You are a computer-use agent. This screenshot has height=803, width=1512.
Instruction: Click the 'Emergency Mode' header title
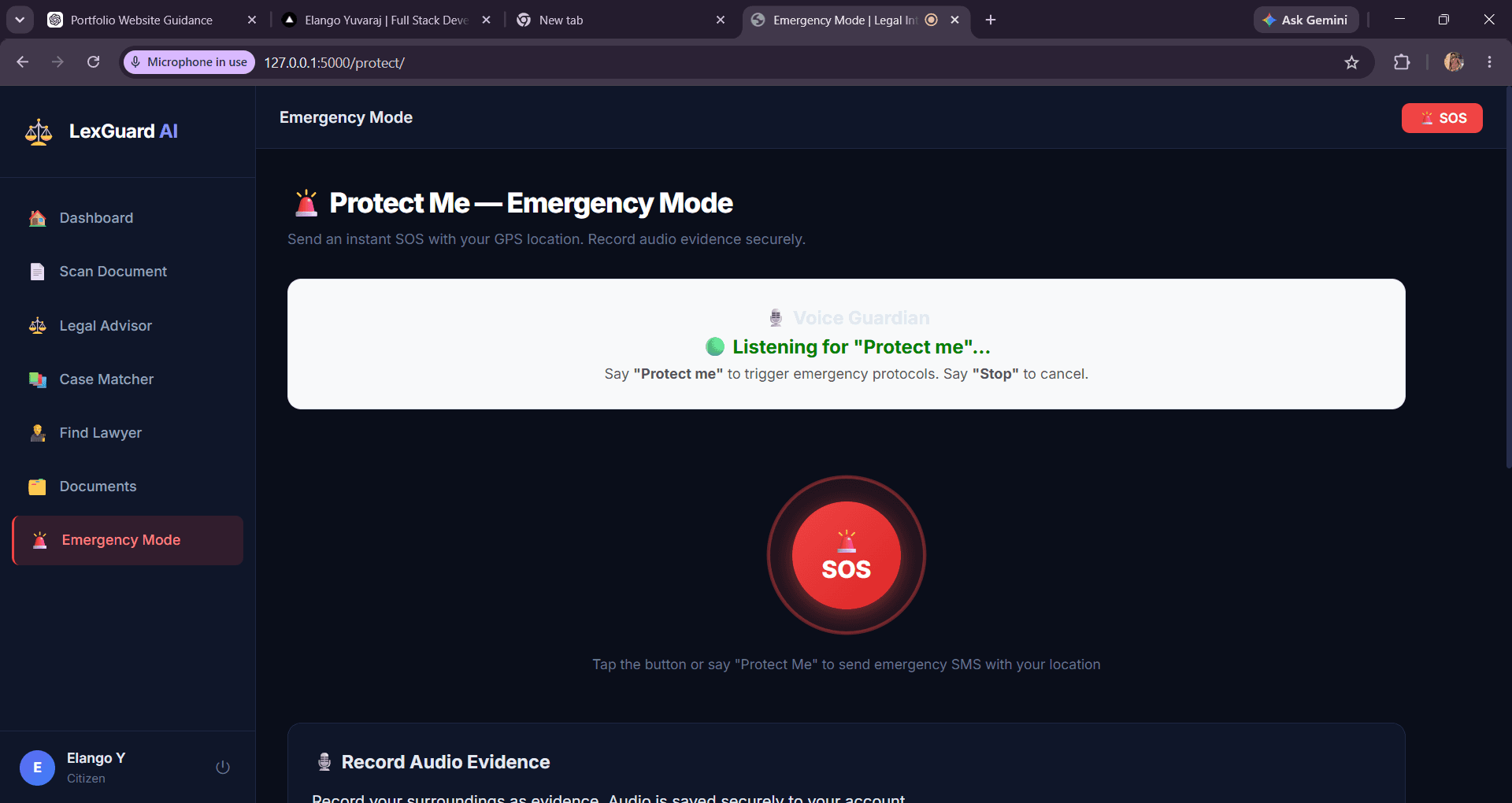click(346, 117)
